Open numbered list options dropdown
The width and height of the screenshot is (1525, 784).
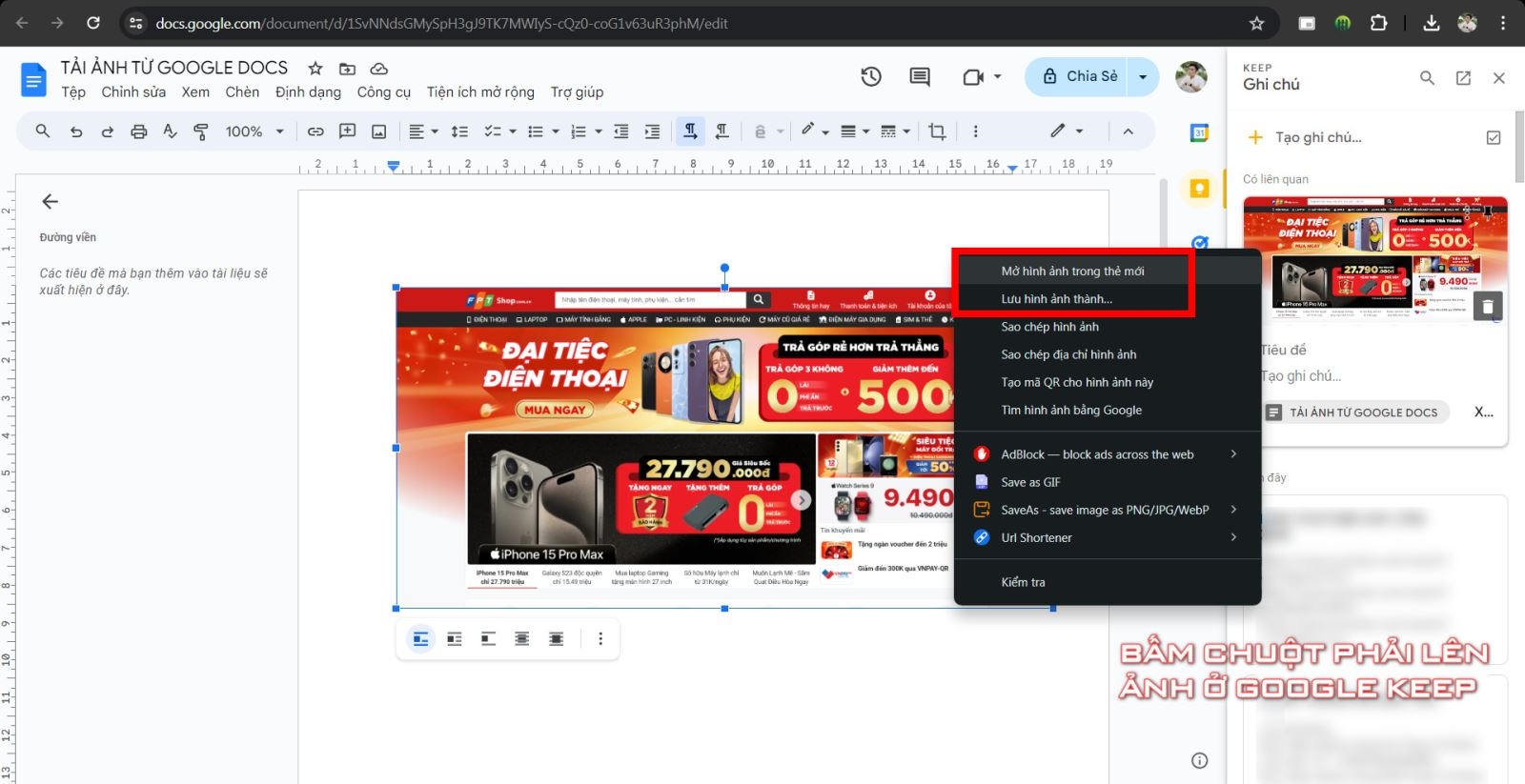(585, 131)
